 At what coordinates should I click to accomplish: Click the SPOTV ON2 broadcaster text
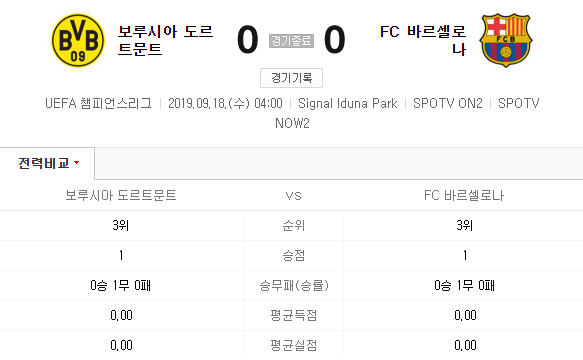tap(448, 103)
